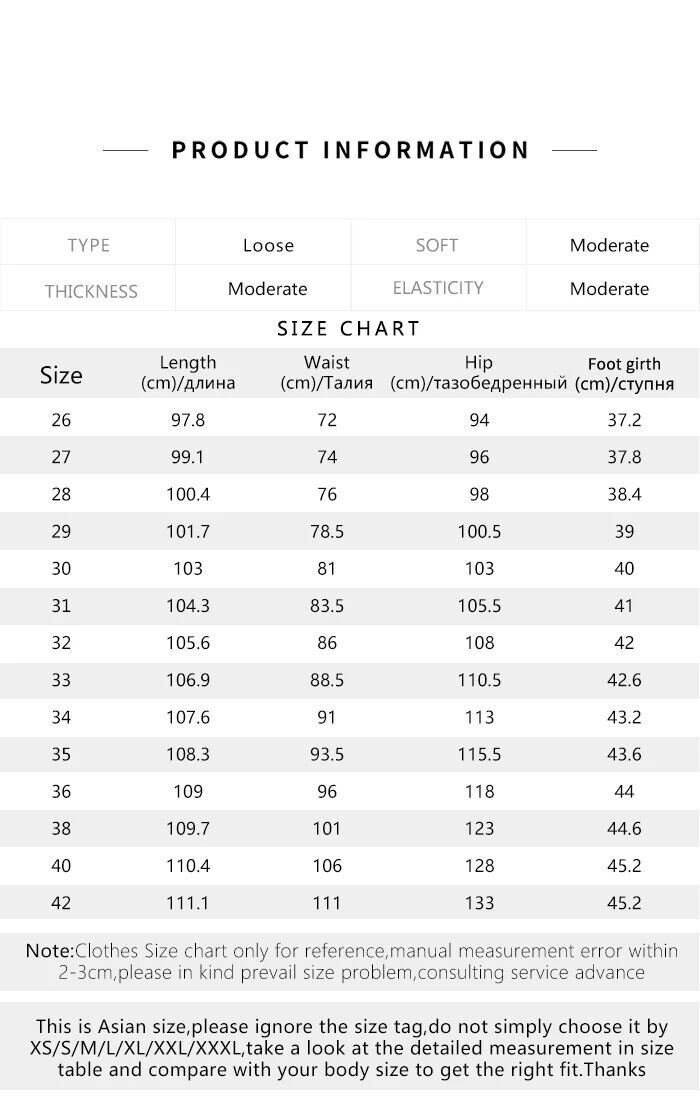Click the ELASTICITY label cell

coord(438,288)
